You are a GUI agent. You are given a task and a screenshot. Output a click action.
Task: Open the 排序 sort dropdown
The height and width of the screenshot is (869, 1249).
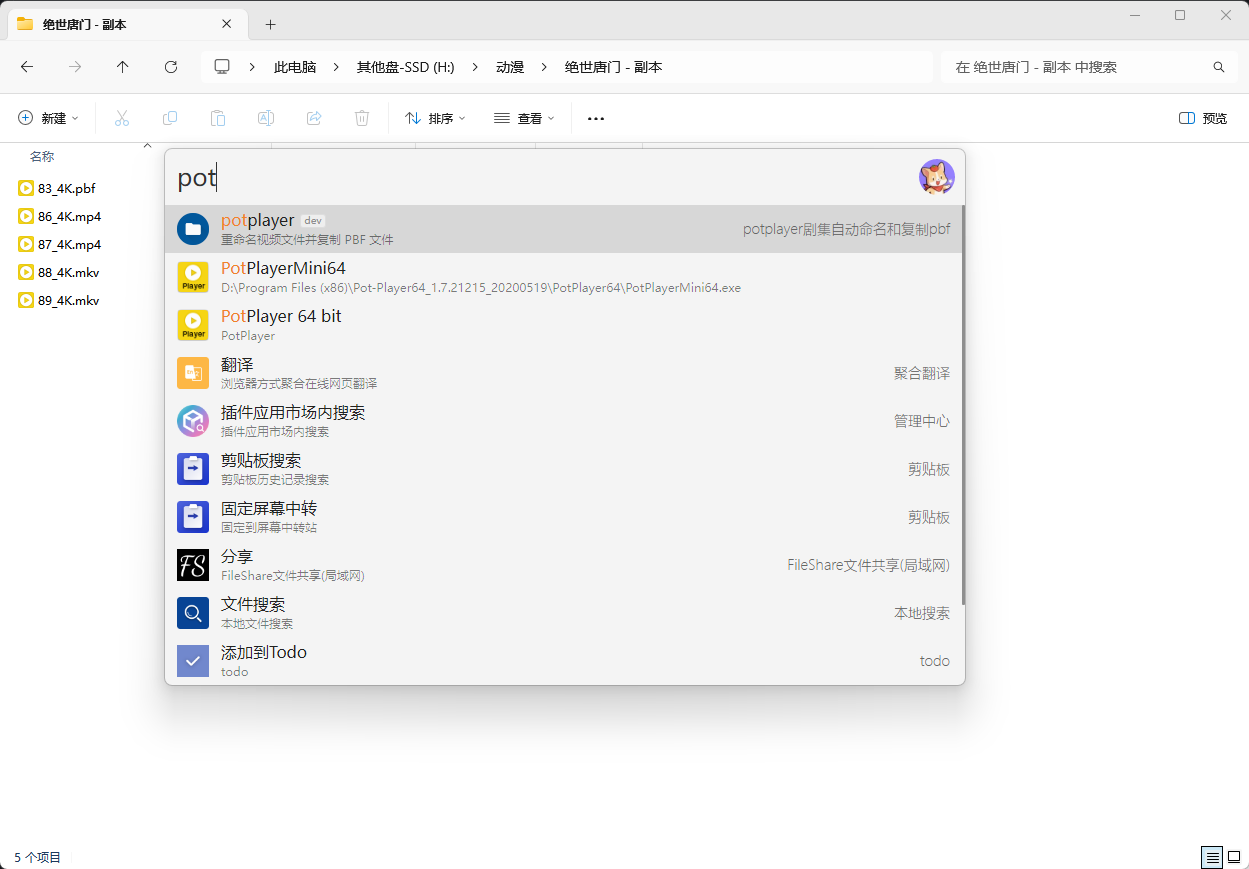click(x=435, y=118)
